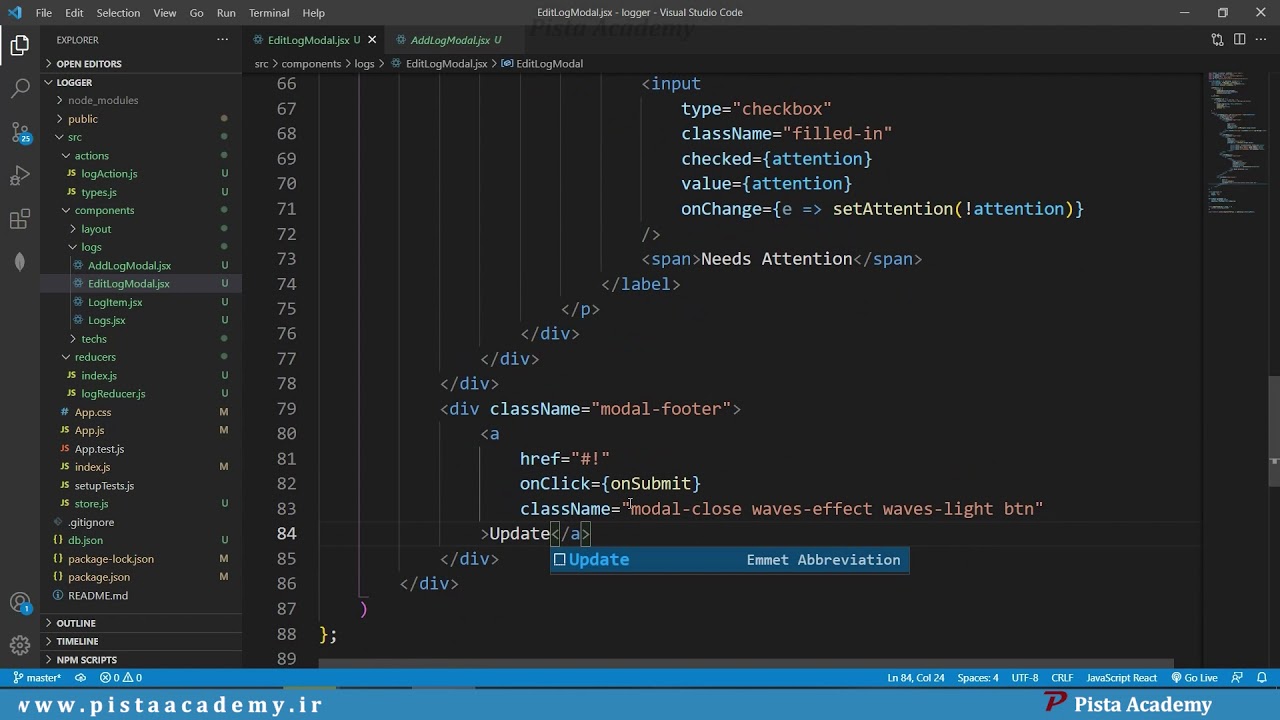This screenshot has width=1280, height=720.
Task: Switch to the AddLogModal.jsx tab
Action: pyautogui.click(x=450, y=40)
